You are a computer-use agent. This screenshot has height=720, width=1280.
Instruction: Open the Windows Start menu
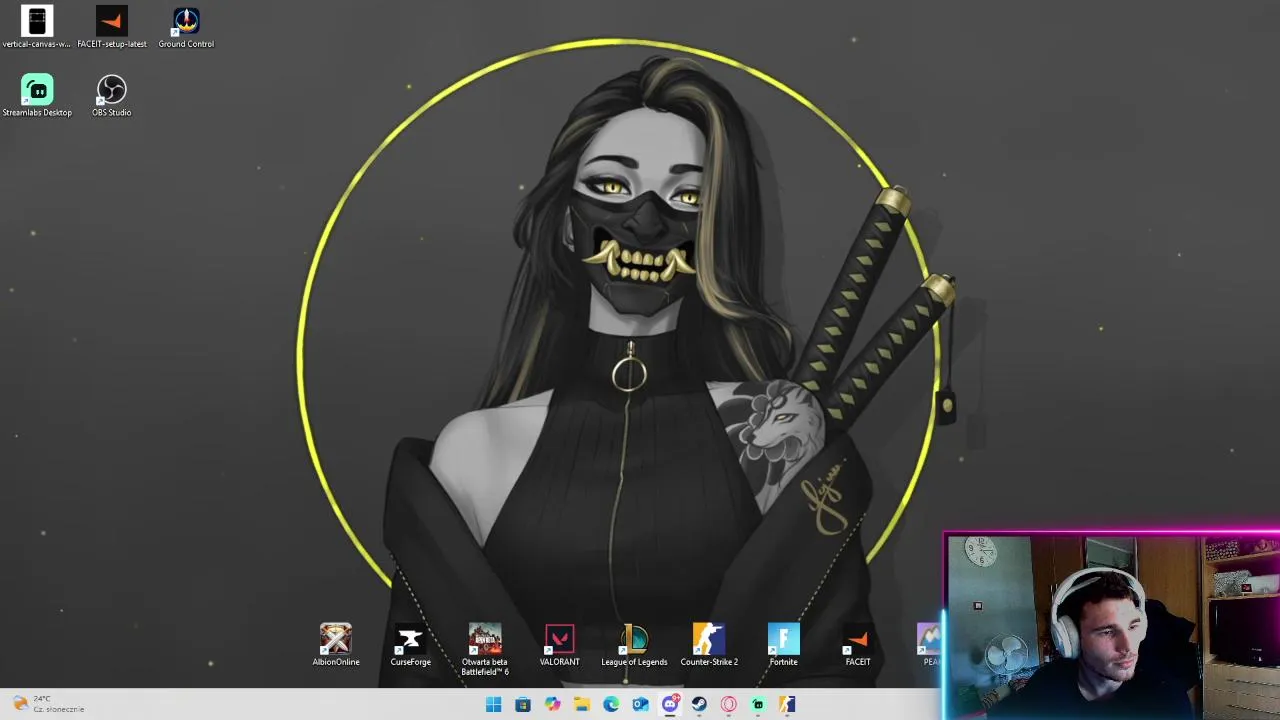493,705
